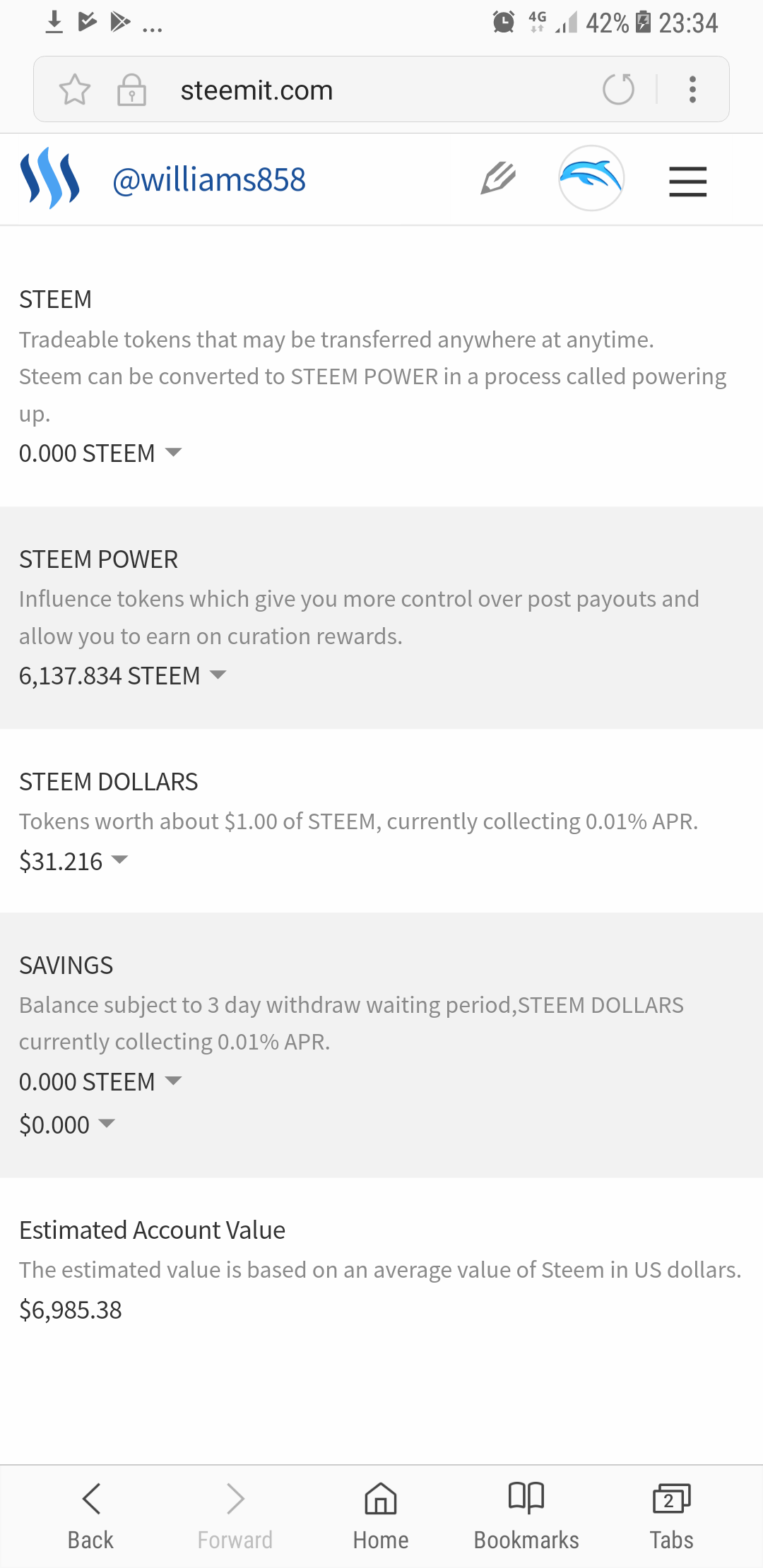Open the dolphin profile avatar
763x1568 pixels.
point(591,178)
